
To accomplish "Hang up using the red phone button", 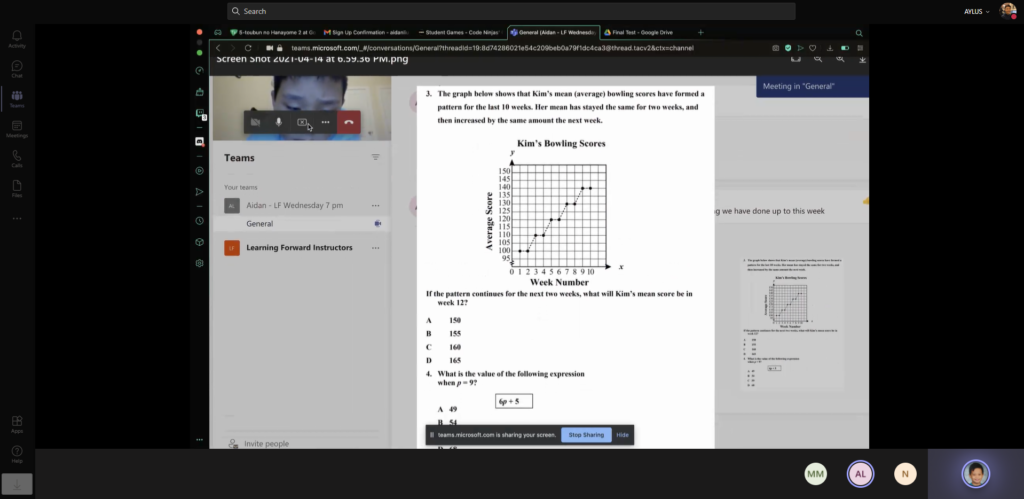I will 349,122.
